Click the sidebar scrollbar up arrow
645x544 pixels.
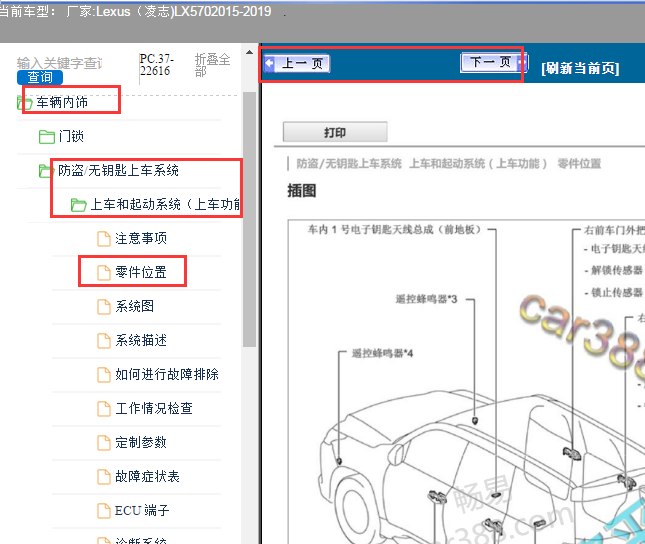pos(249,52)
